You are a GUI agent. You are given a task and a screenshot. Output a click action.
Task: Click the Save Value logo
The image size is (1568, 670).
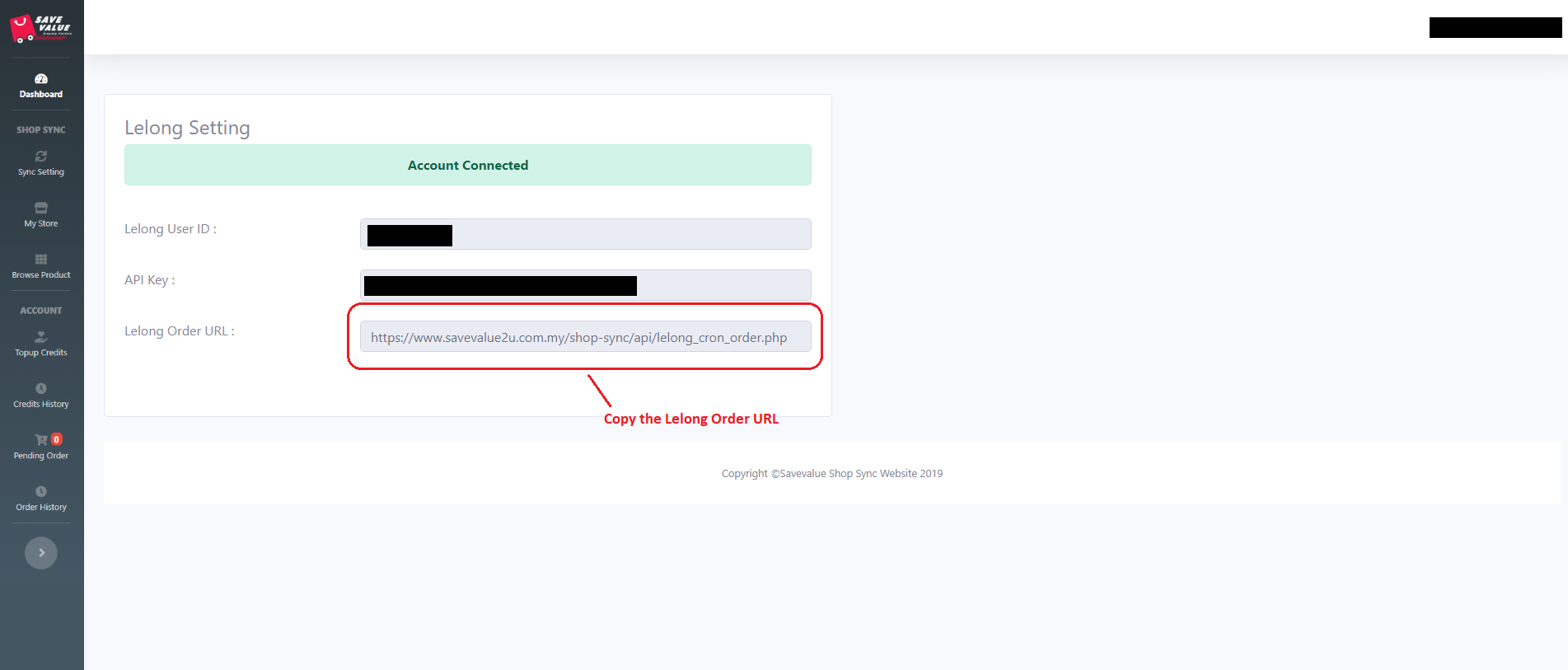click(x=40, y=28)
